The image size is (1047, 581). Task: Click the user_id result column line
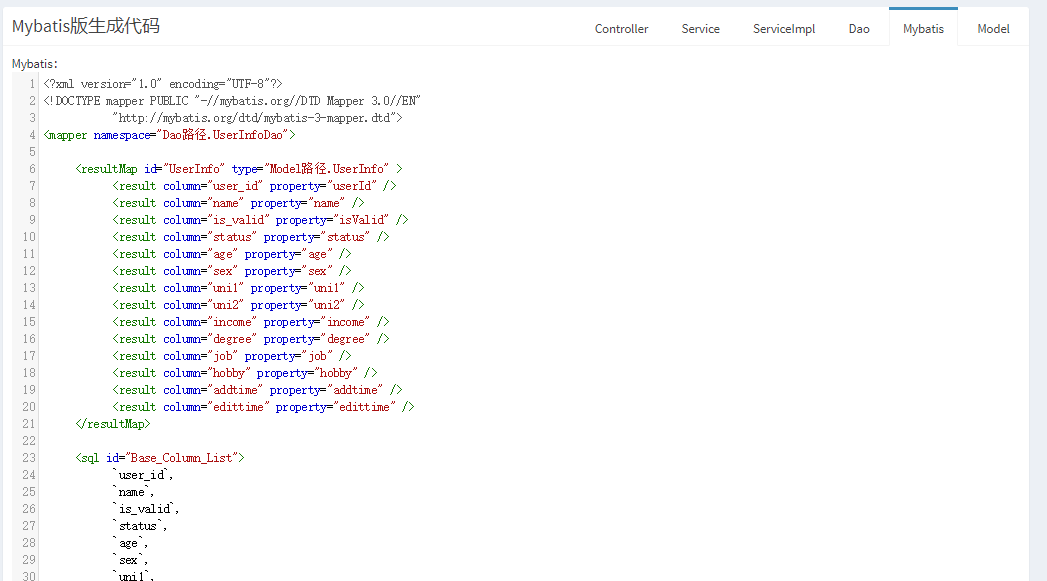click(x=254, y=186)
